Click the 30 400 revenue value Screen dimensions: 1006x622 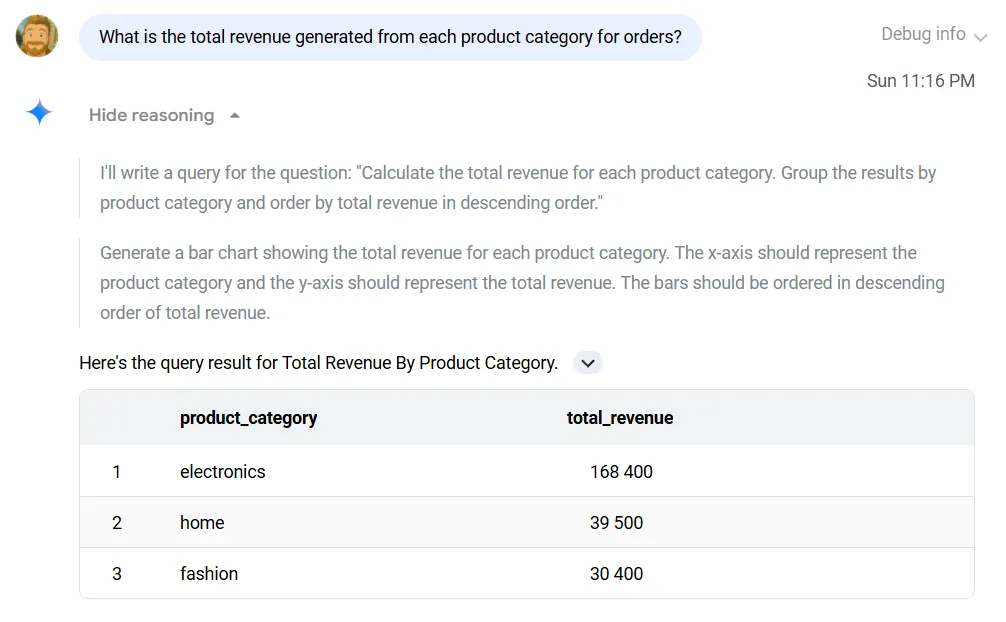[x=616, y=574]
